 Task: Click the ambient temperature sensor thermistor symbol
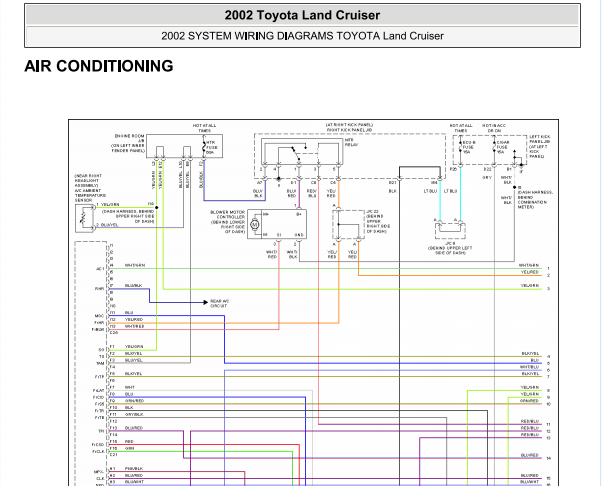(x=83, y=218)
